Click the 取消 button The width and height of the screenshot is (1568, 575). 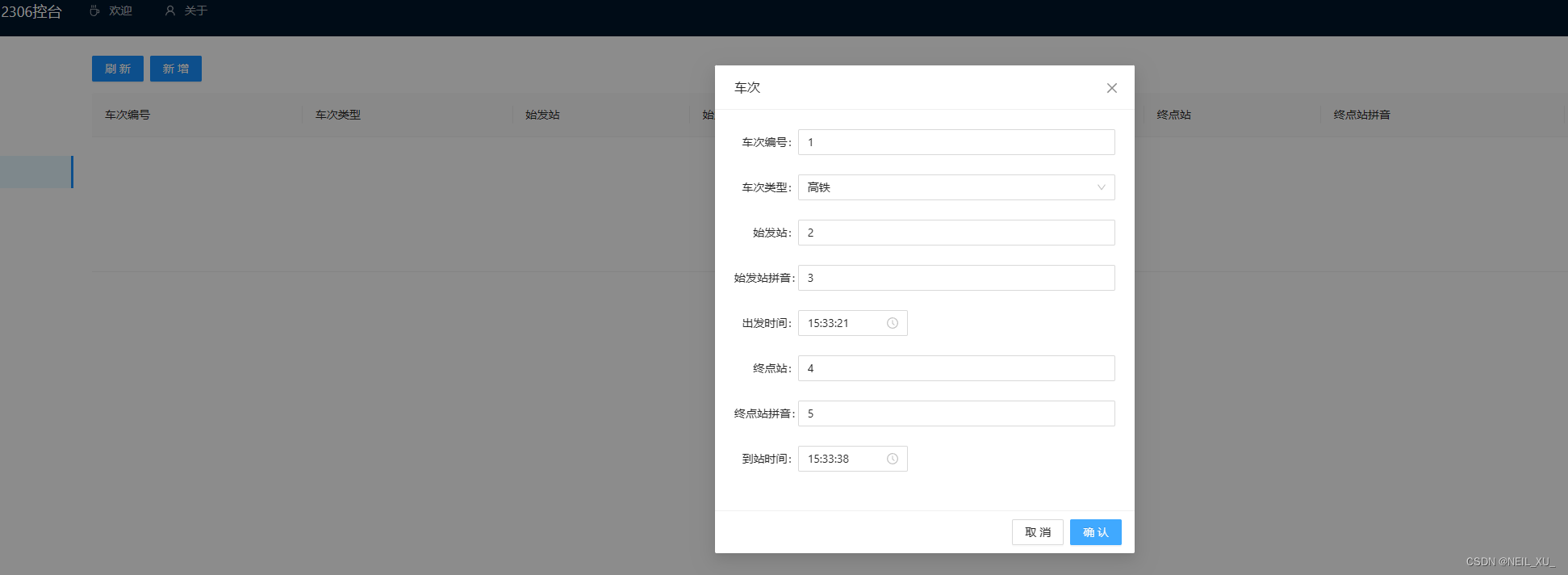coord(1037,532)
